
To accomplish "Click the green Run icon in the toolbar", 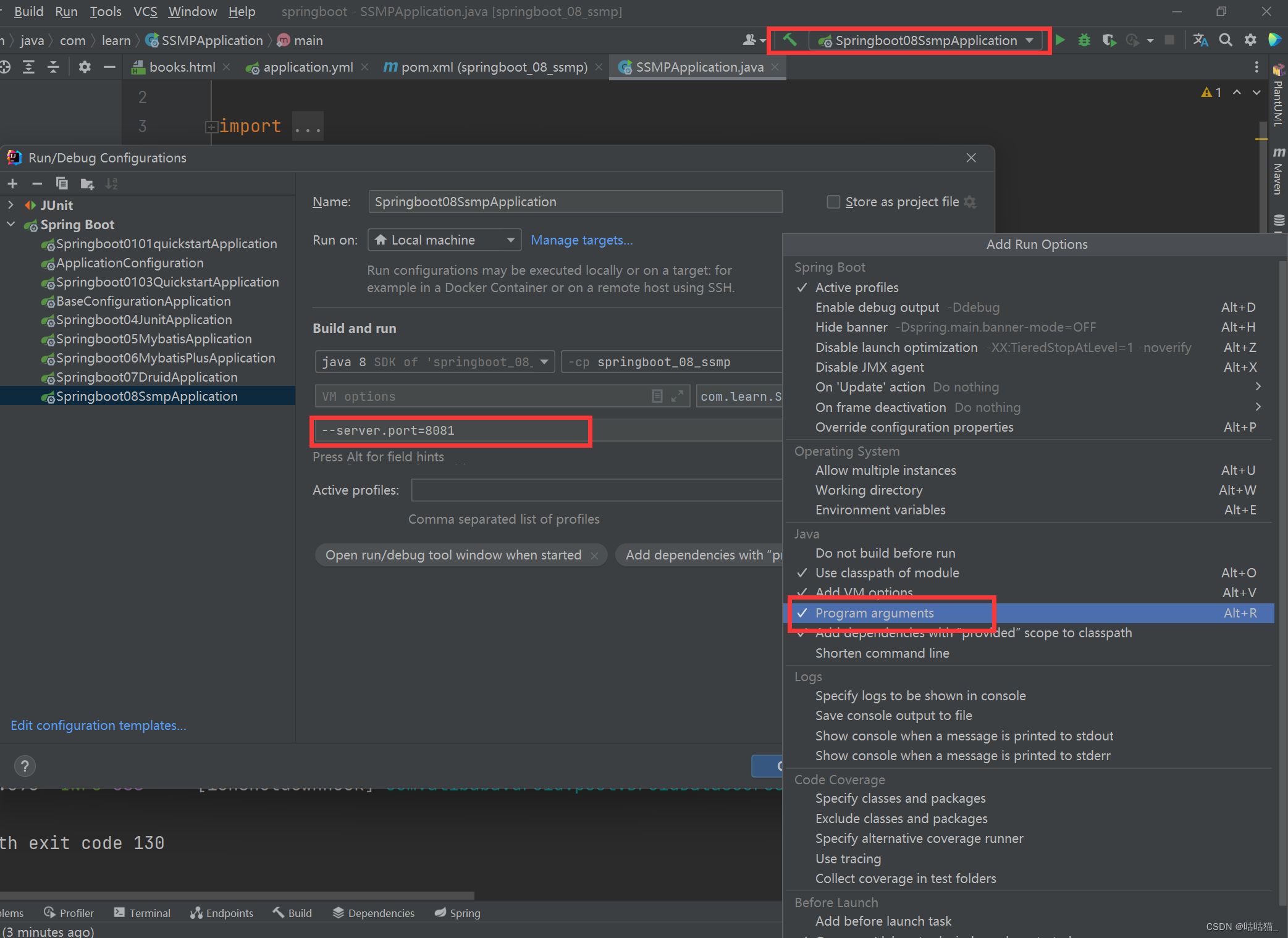I will point(1060,40).
